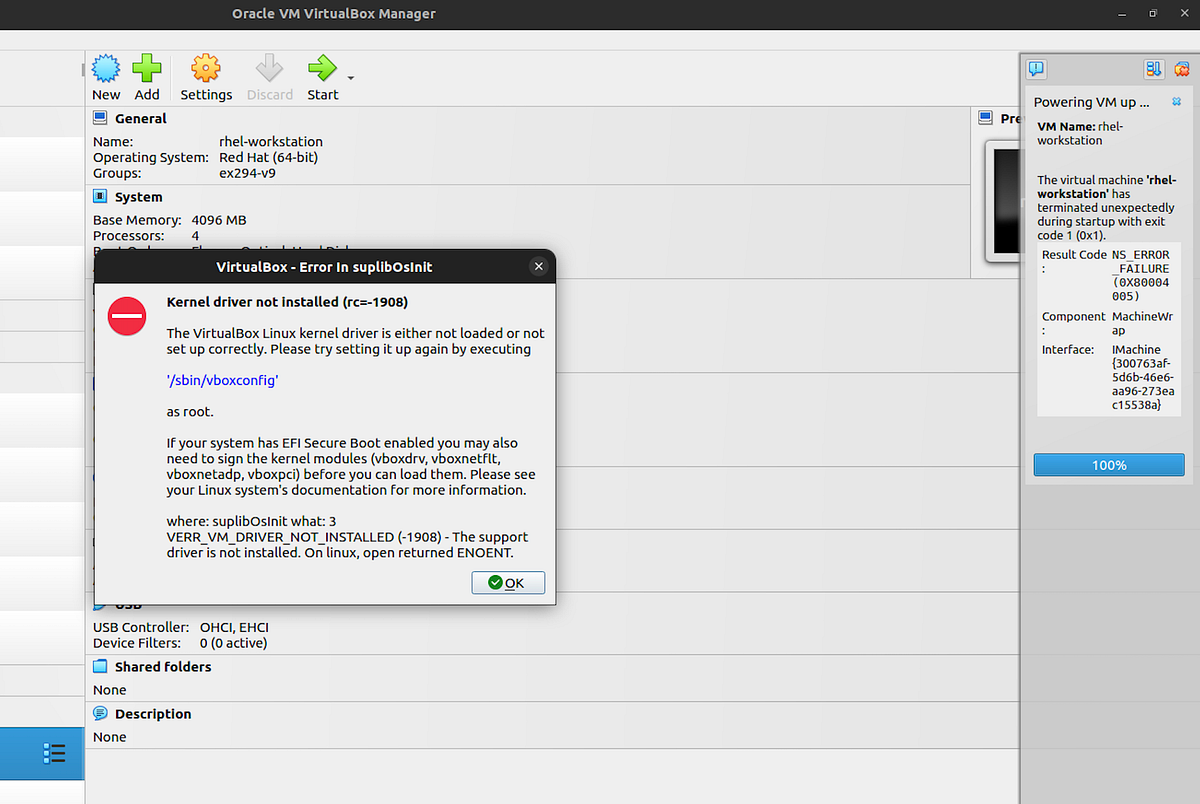Click the USB section icon
This screenshot has height=804, width=1200.
pos(99,603)
